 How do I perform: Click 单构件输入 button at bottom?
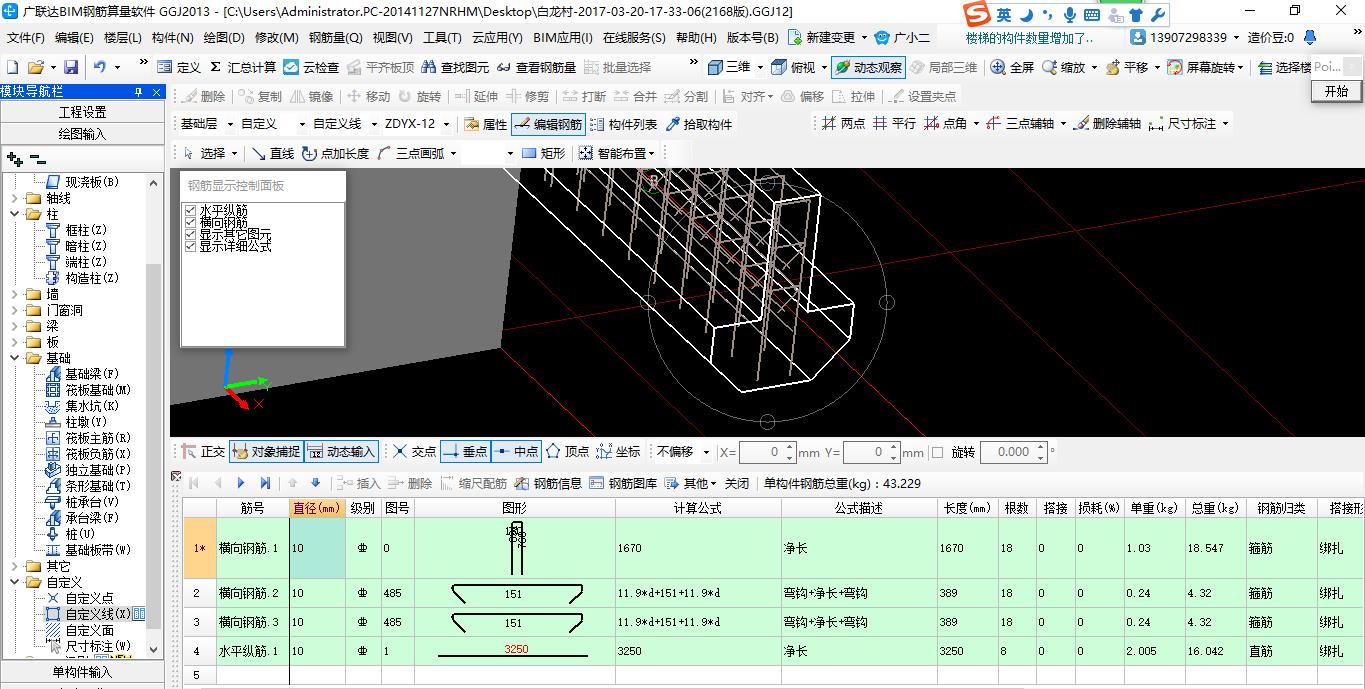[x=82, y=672]
